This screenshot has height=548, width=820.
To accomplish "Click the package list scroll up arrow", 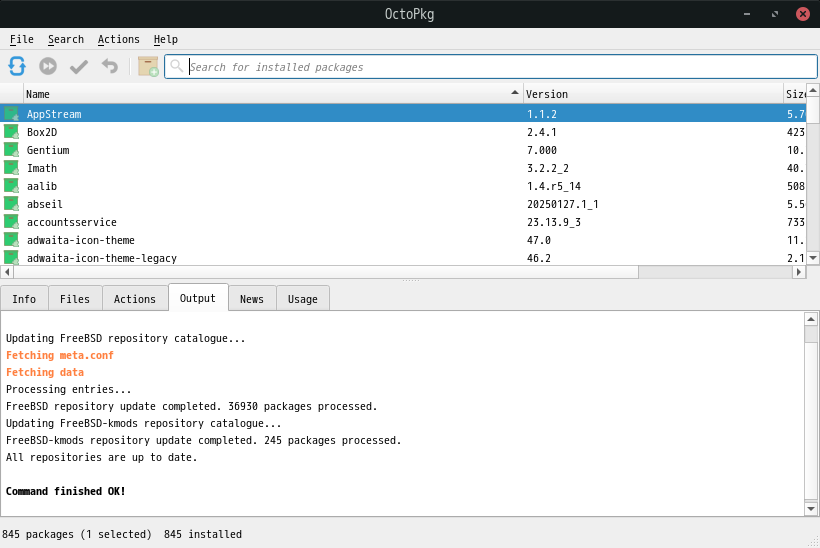I will pos(813,90).
